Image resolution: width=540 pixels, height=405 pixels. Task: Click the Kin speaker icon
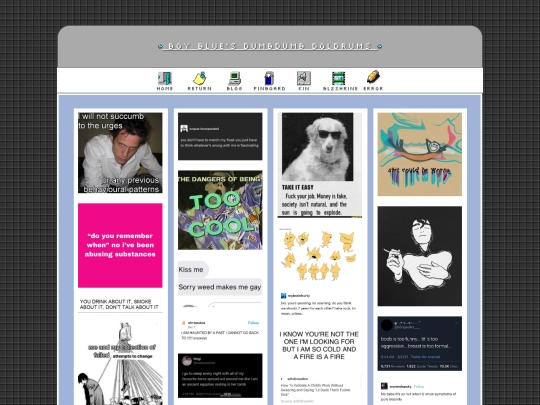304,78
